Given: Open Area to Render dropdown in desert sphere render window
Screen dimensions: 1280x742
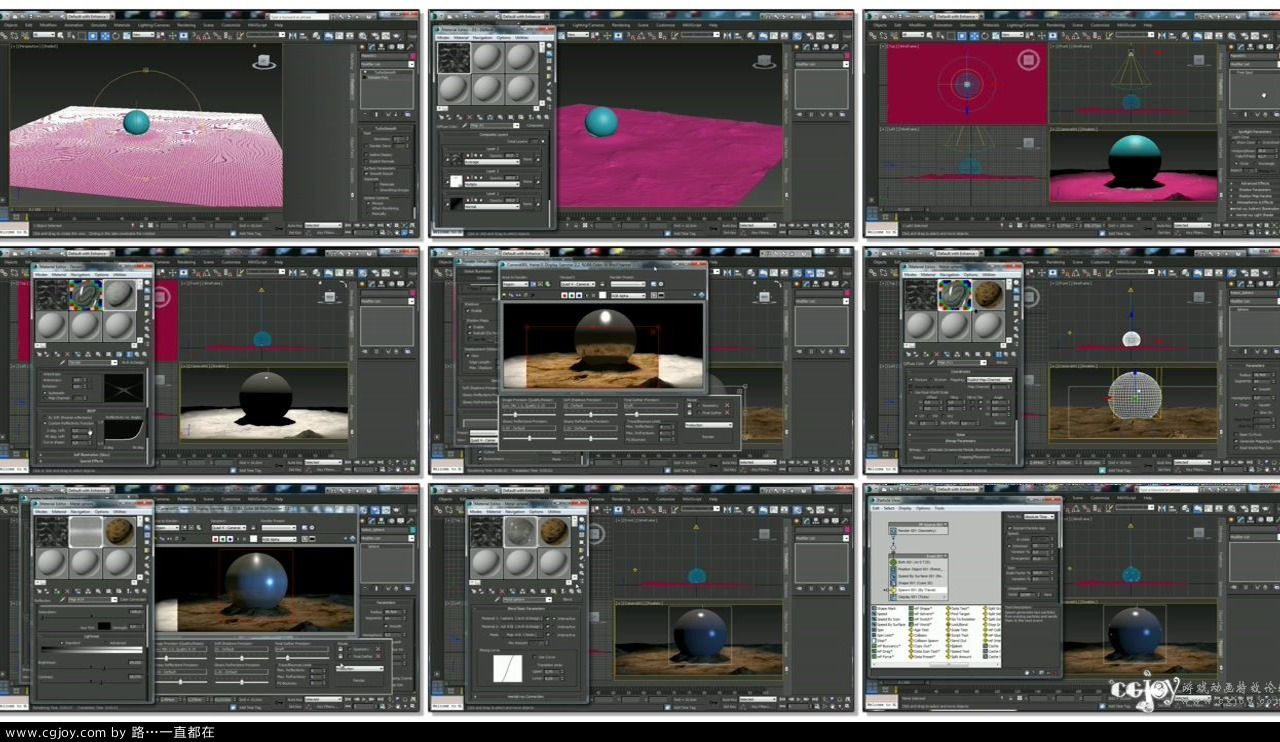Looking at the screenshot, I should [515, 284].
